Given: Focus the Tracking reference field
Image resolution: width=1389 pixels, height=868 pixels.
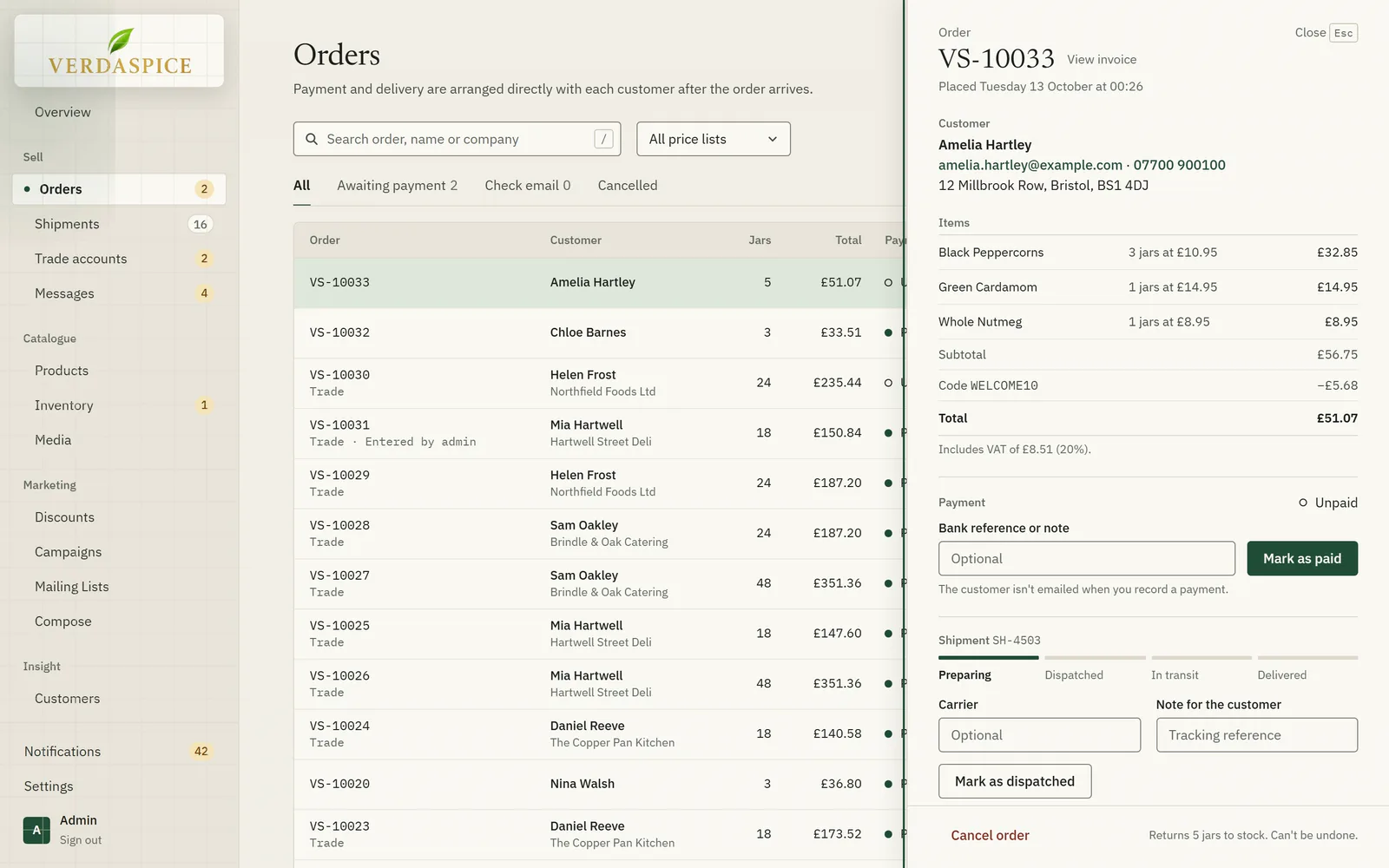Looking at the screenshot, I should pos(1256,734).
